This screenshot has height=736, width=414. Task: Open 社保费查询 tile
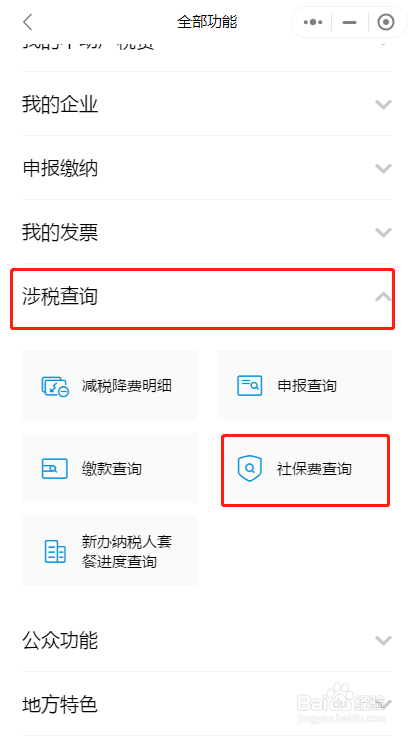(306, 470)
